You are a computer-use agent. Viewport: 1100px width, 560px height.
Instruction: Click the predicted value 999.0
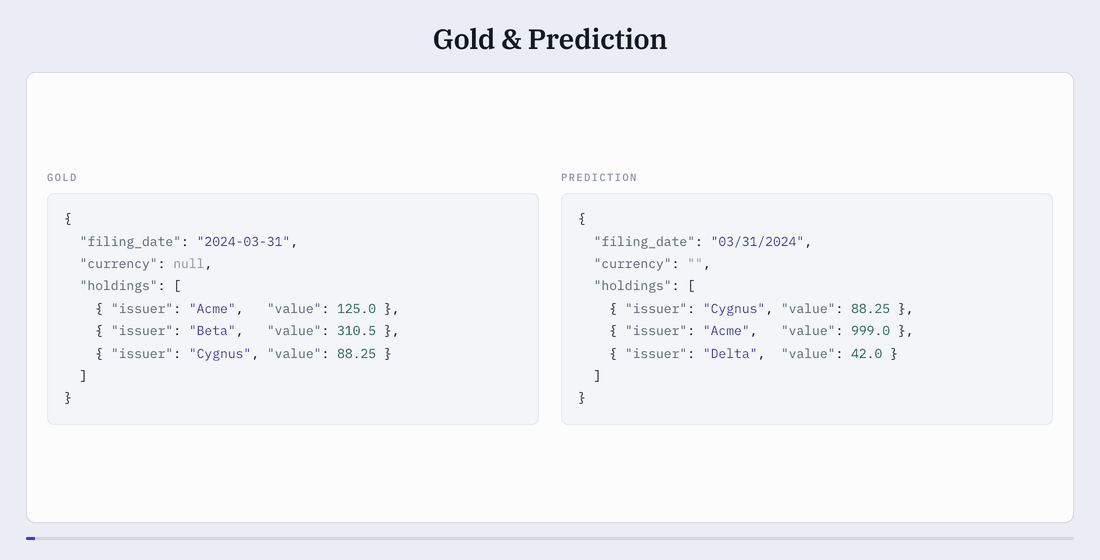[871, 331]
